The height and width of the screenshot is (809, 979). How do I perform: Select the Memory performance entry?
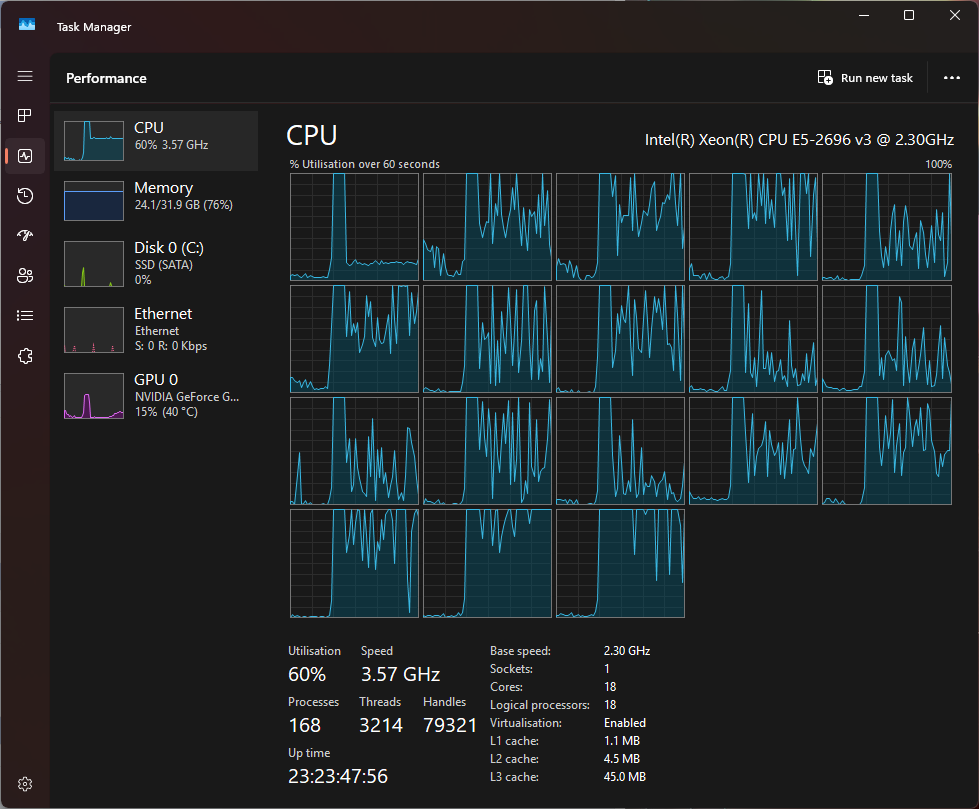pyautogui.click(x=156, y=200)
